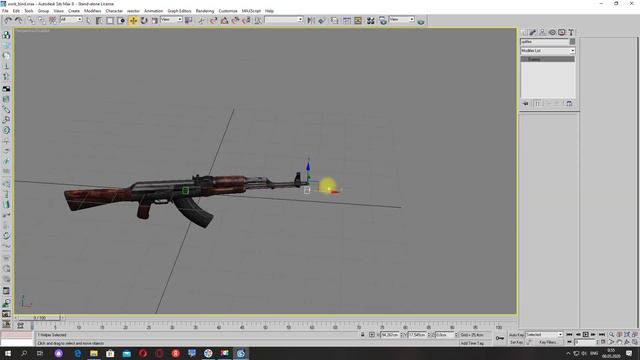The width and height of the screenshot is (640, 360).
Task: Open the Select by Name dialog icon
Action: pos(99,20)
